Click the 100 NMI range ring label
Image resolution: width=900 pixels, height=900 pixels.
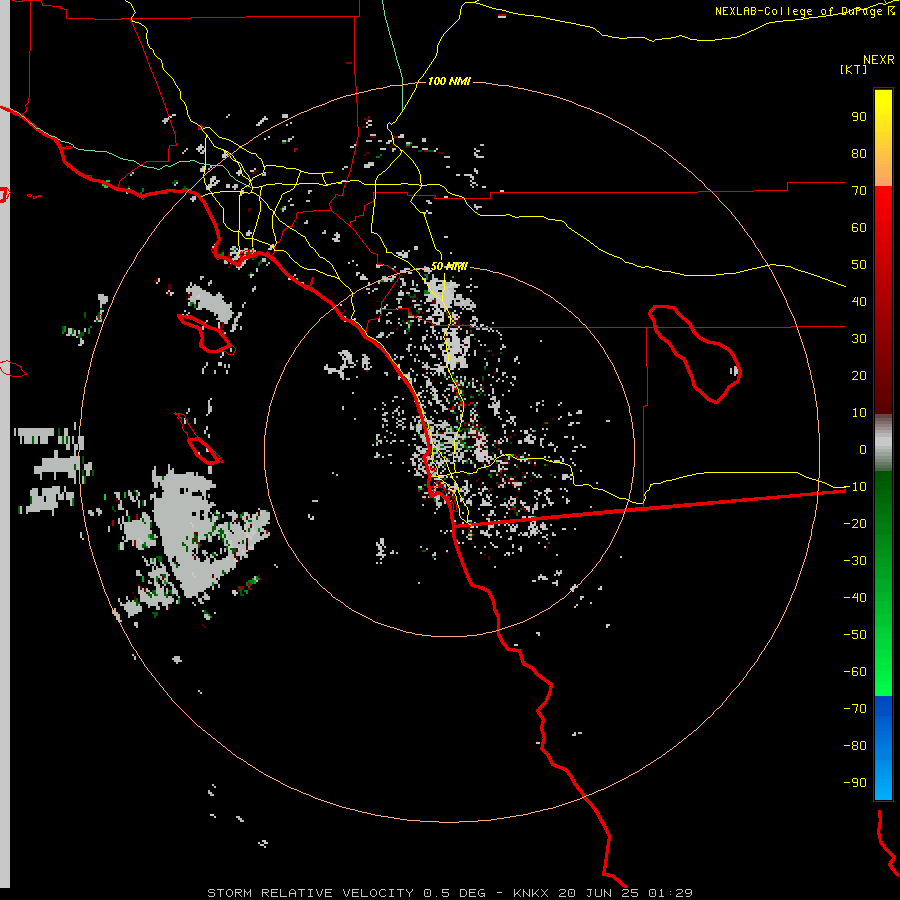(449, 82)
